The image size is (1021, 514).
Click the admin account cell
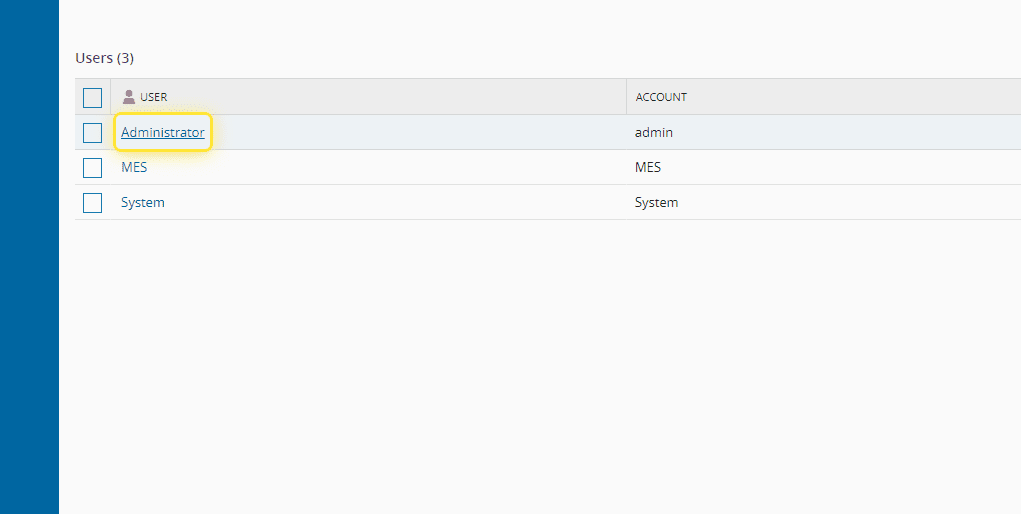click(x=653, y=132)
